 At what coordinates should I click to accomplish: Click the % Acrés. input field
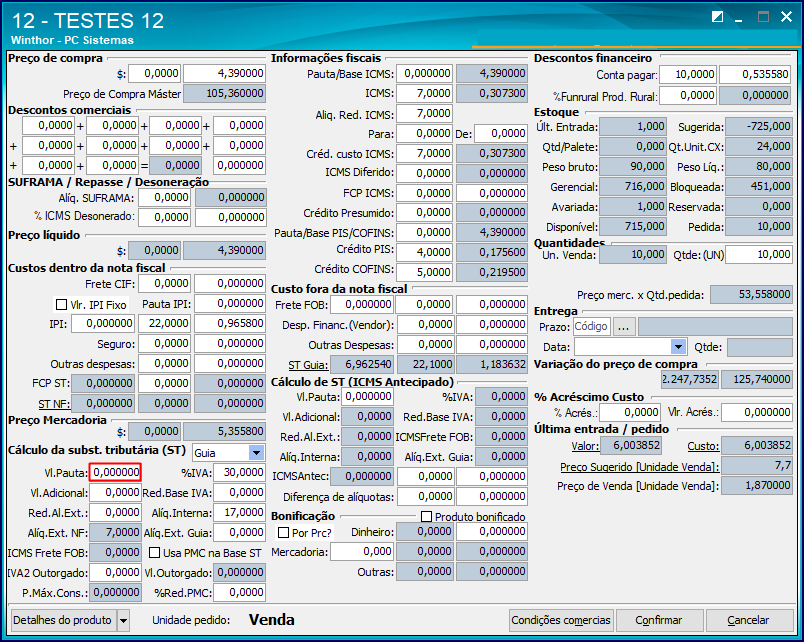click(x=630, y=412)
